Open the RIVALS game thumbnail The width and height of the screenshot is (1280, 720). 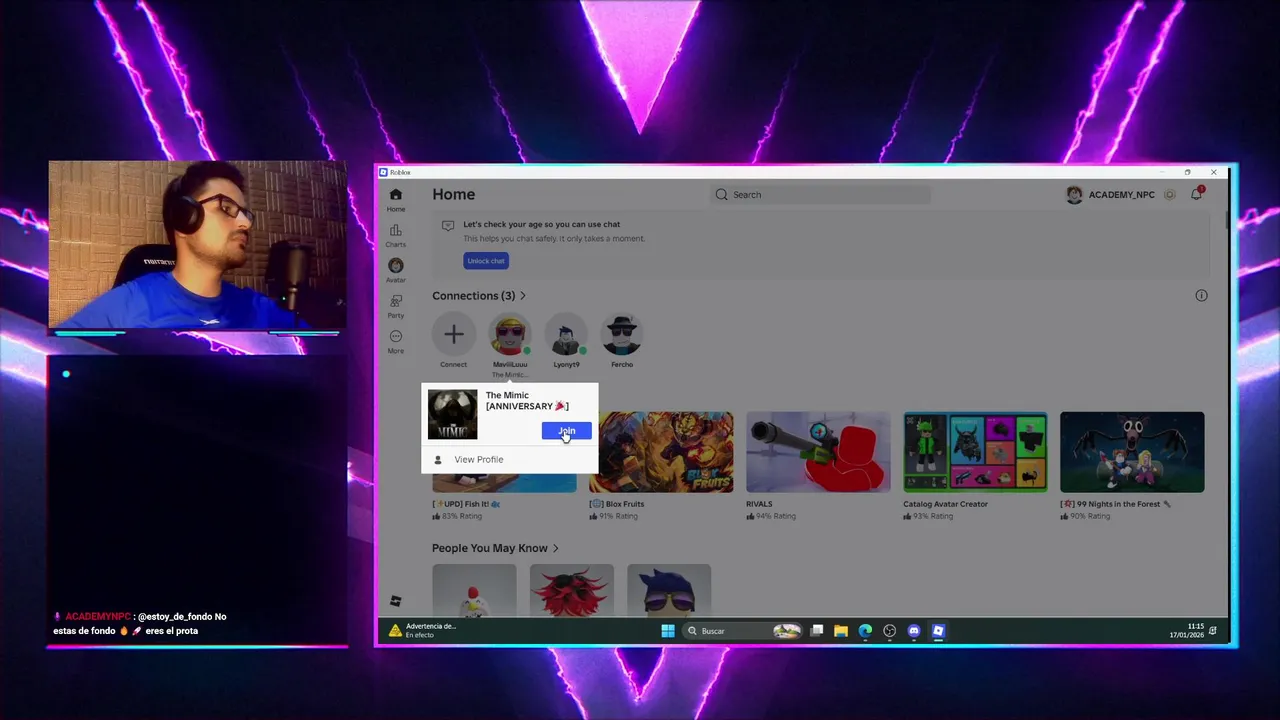pyautogui.click(x=818, y=452)
